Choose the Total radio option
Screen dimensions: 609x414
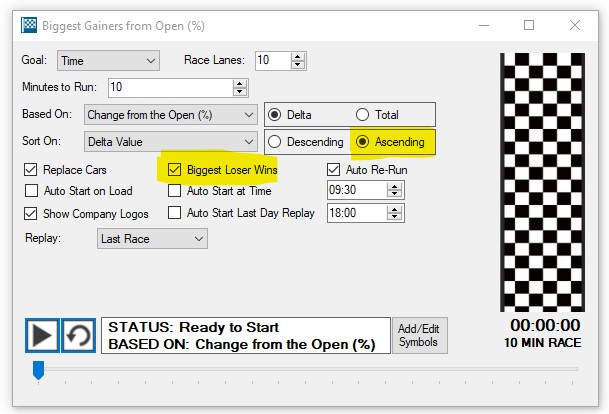tap(362, 115)
